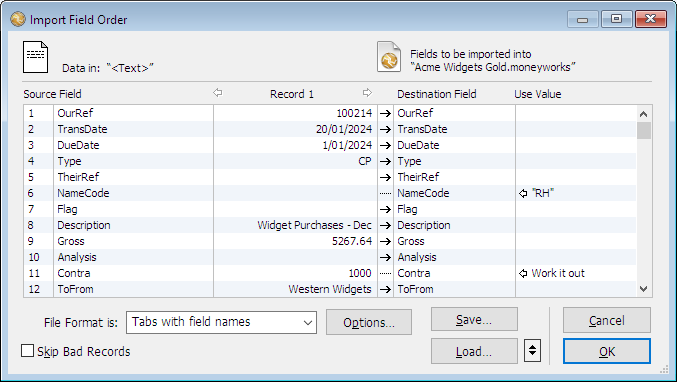The height and width of the screenshot is (382, 677).
Task: Advance to next record with right arrow
Action: 367,92
